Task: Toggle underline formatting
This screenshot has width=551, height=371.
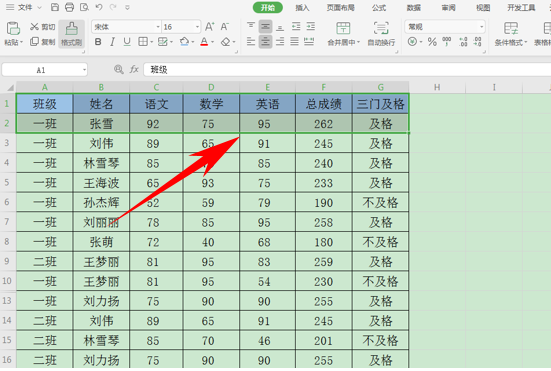Action: 127,42
